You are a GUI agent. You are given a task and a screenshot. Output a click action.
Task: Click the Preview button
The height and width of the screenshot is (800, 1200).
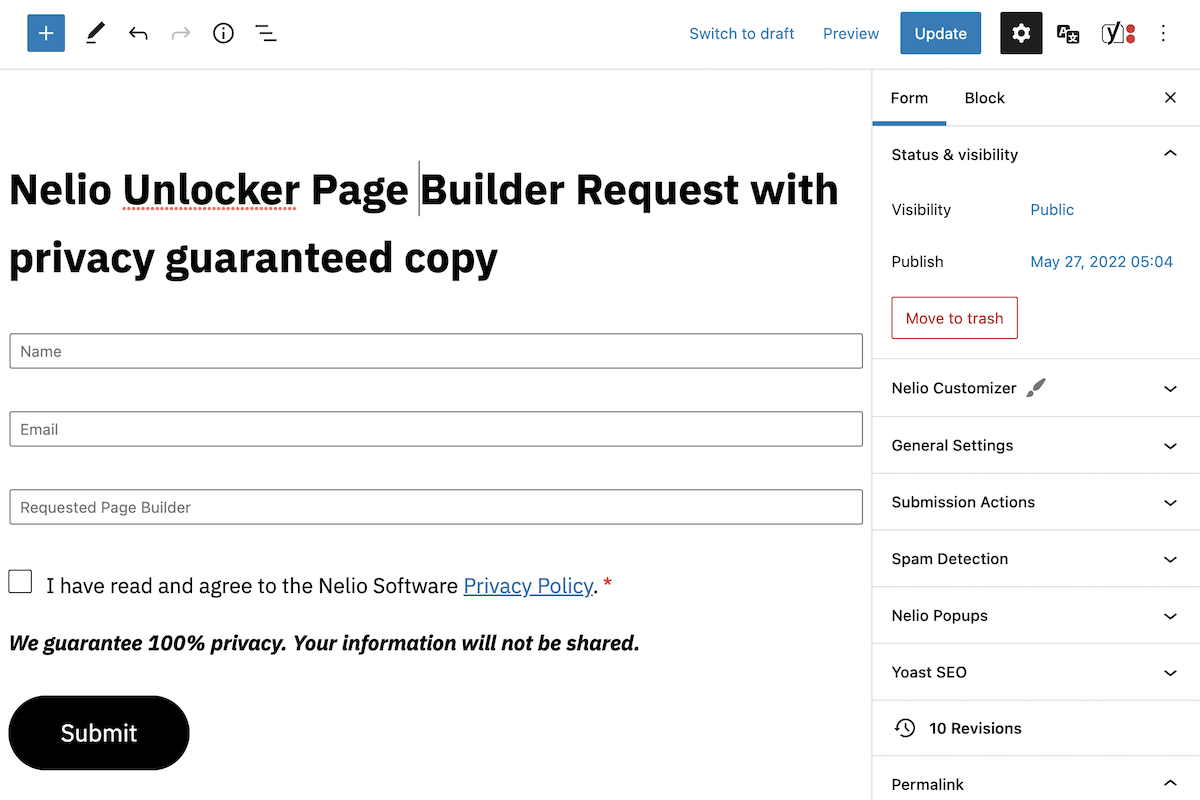pyautogui.click(x=851, y=33)
